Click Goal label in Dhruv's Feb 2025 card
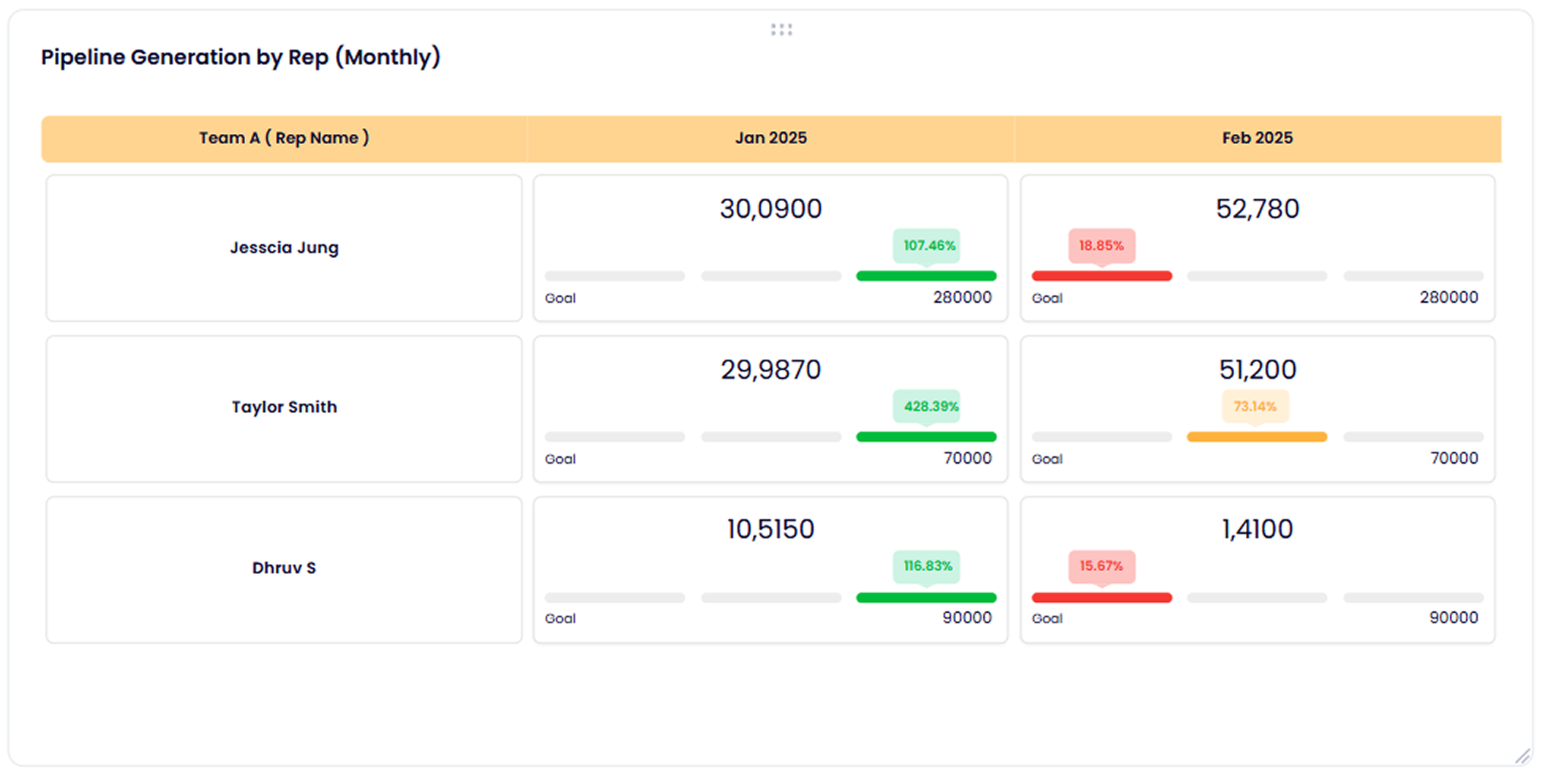The height and width of the screenshot is (784, 1548). (x=1047, y=619)
